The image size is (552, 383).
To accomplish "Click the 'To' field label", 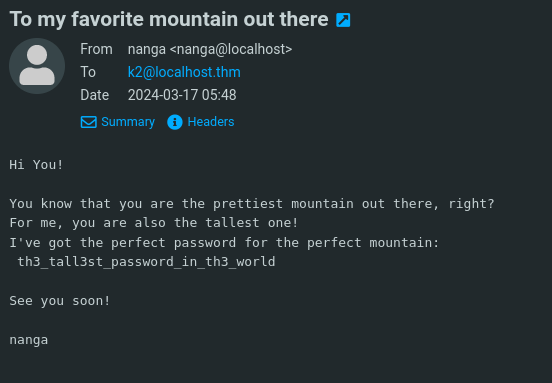I will coord(88,72).
